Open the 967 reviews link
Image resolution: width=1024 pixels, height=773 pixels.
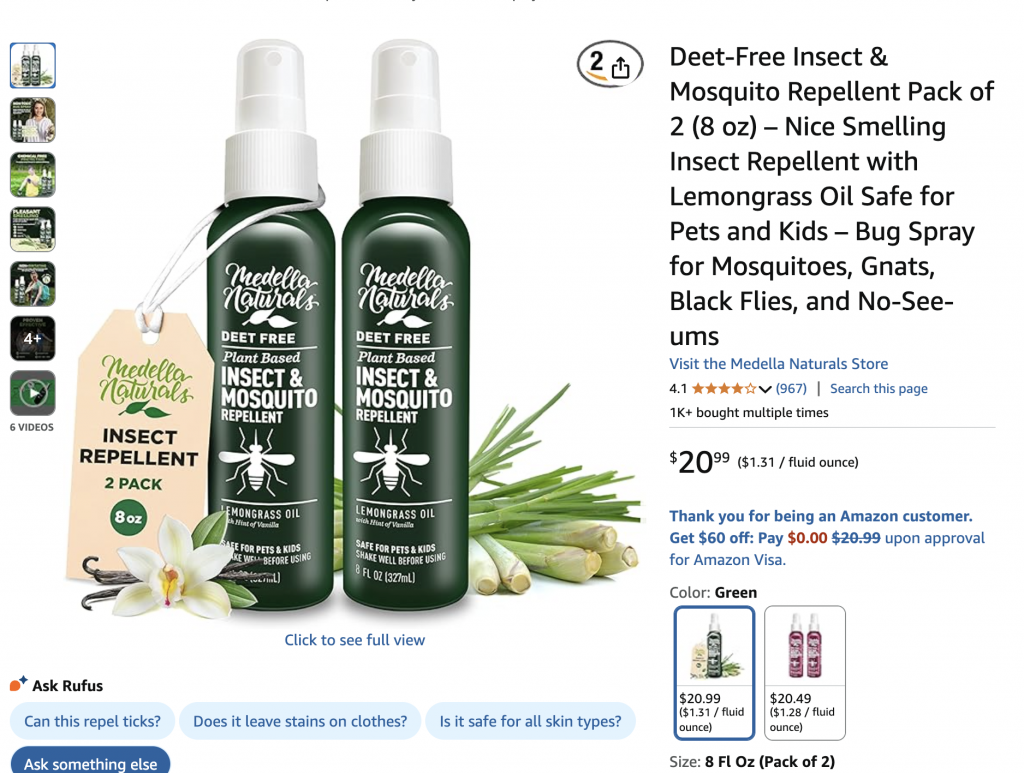tap(791, 388)
